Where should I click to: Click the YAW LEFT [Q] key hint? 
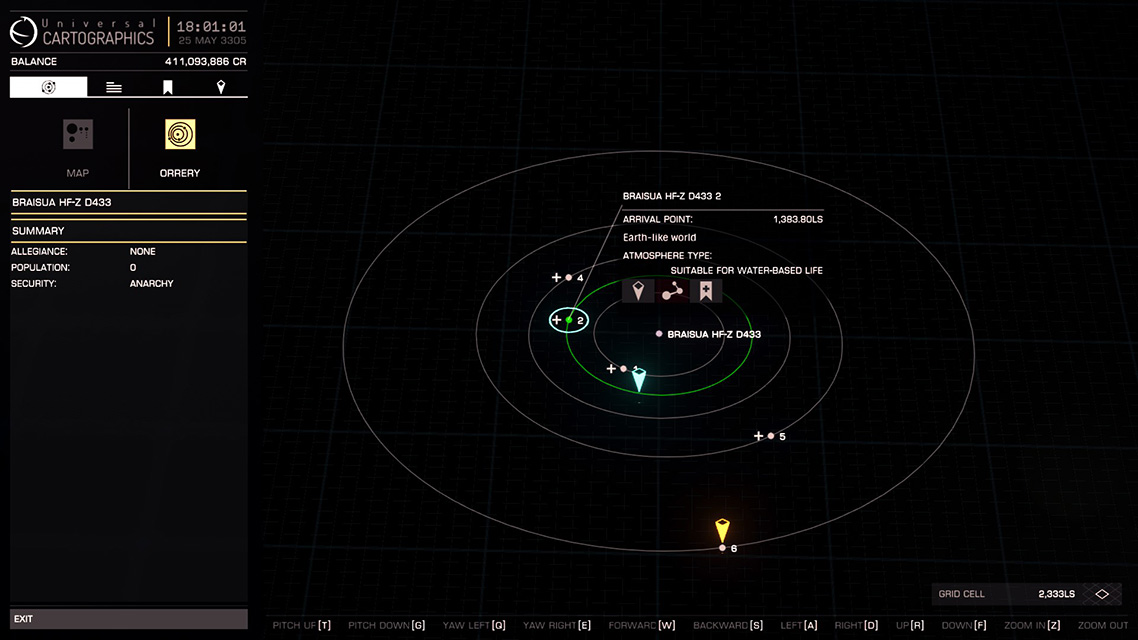coord(474,625)
